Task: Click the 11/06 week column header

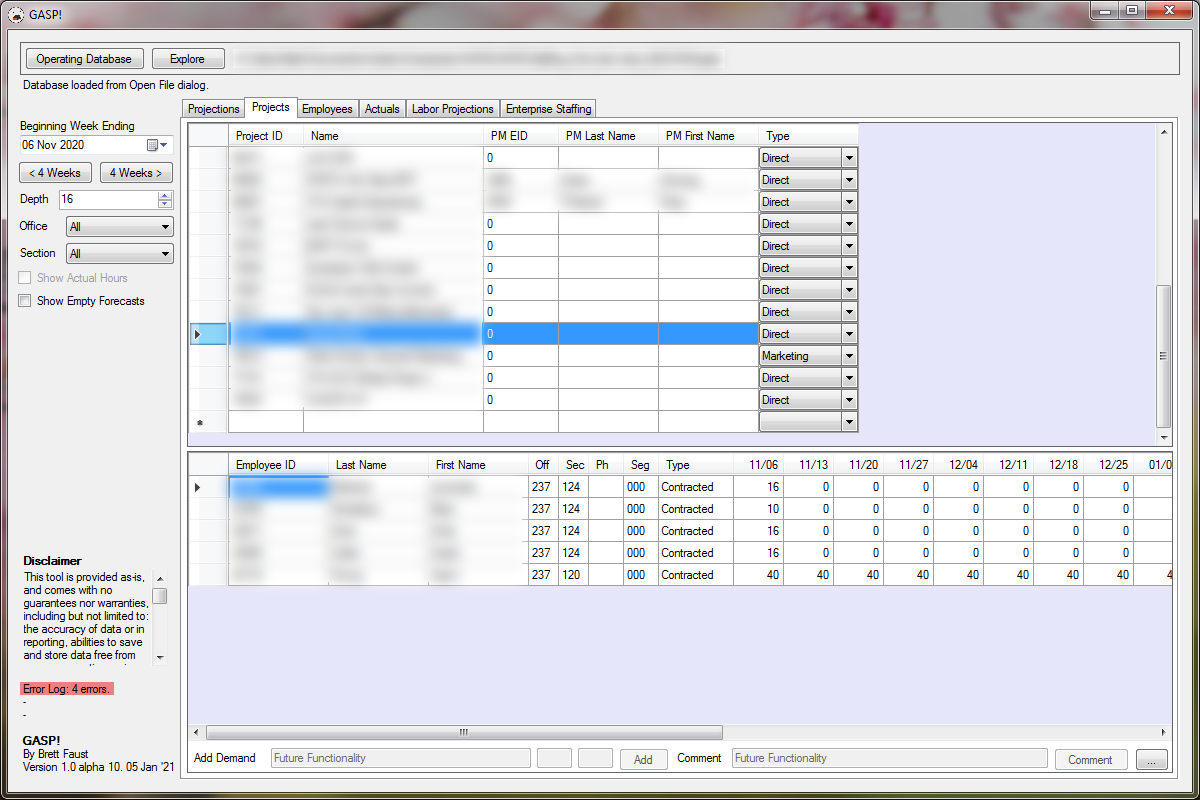Action: click(x=758, y=465)
